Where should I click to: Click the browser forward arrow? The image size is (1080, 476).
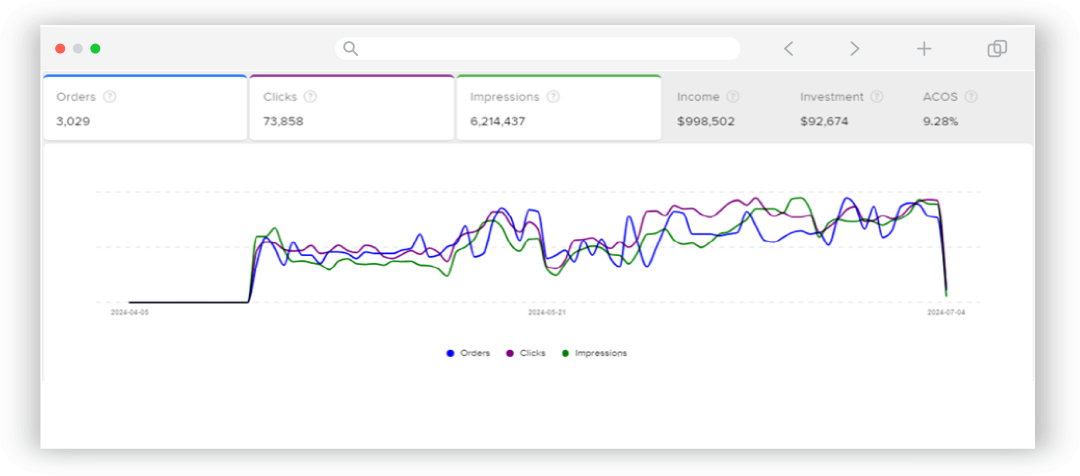854,49
